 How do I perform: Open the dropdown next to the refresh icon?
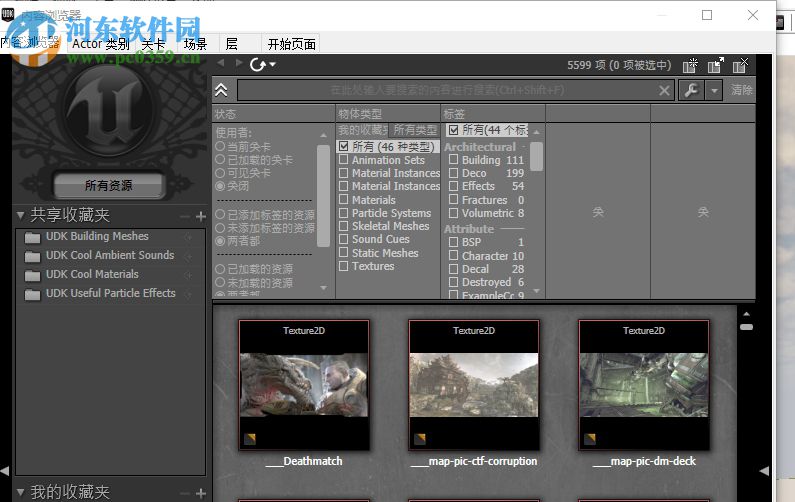(x=273, y=64)
